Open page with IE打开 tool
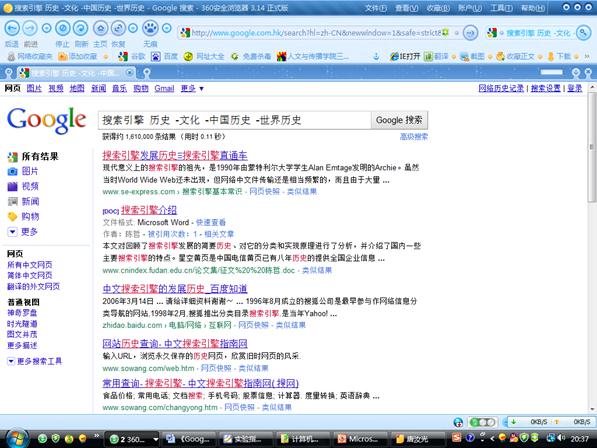Screen dimensions: 597x448 coord(405,57)
